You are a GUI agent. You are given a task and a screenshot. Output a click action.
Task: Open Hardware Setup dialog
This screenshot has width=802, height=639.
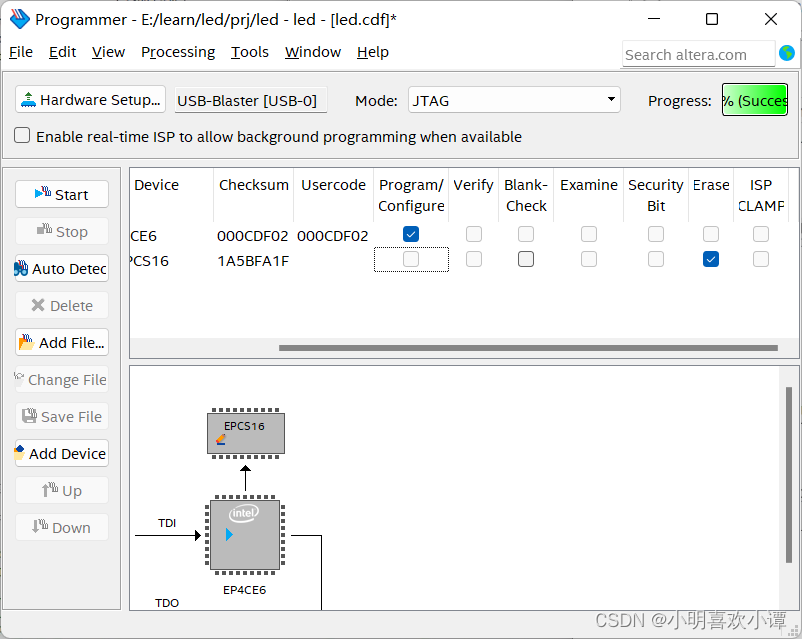coord(91,99)
